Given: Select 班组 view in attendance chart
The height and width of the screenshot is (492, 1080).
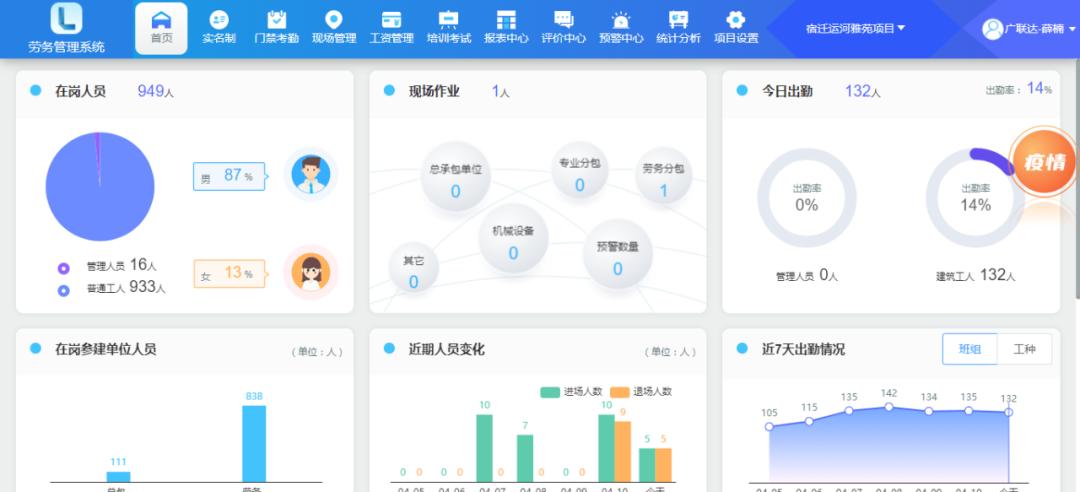Looking at the screenshot, I should coord(970,349).
